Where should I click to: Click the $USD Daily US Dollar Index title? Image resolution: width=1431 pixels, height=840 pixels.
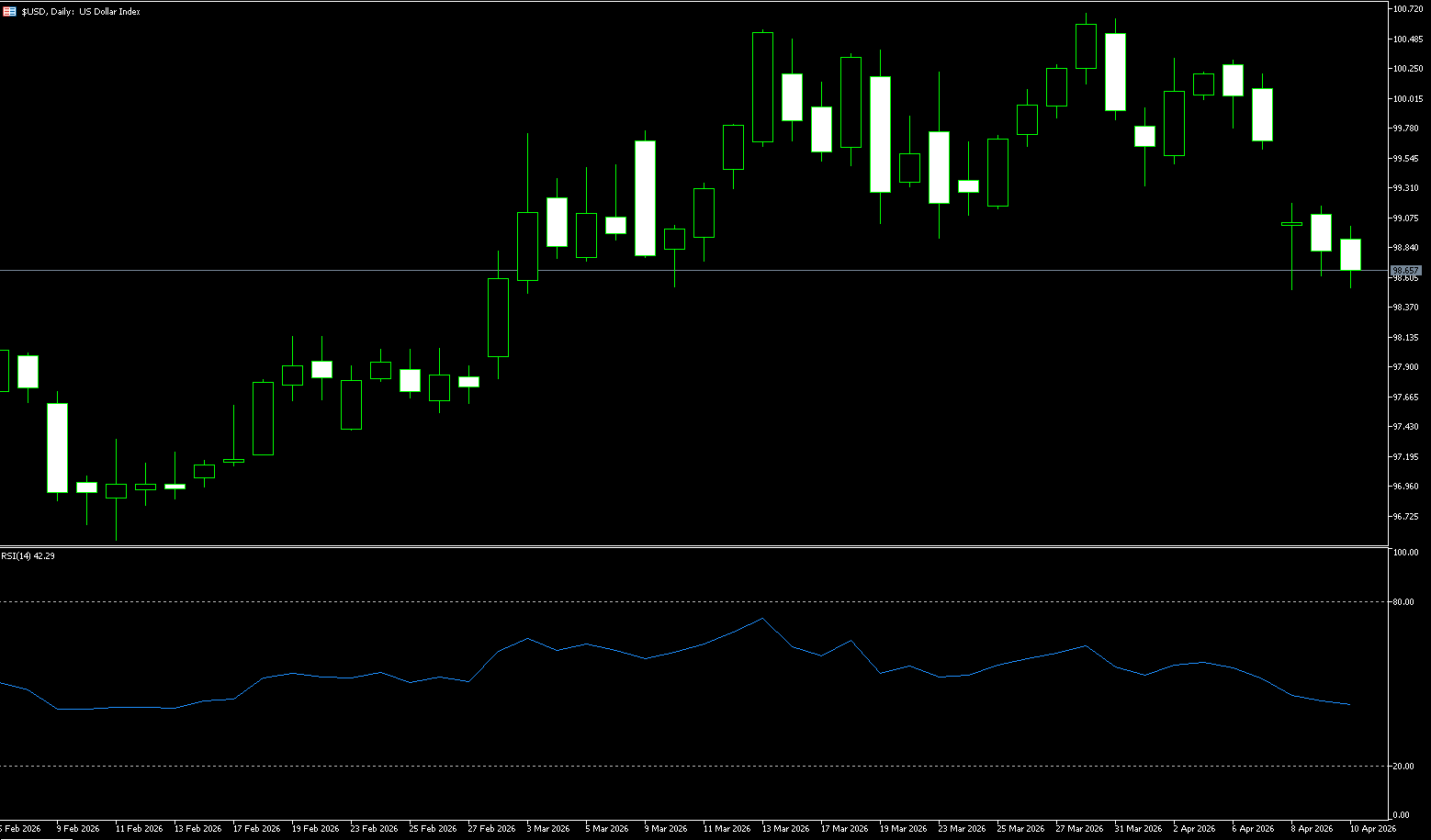click(81, 12)
